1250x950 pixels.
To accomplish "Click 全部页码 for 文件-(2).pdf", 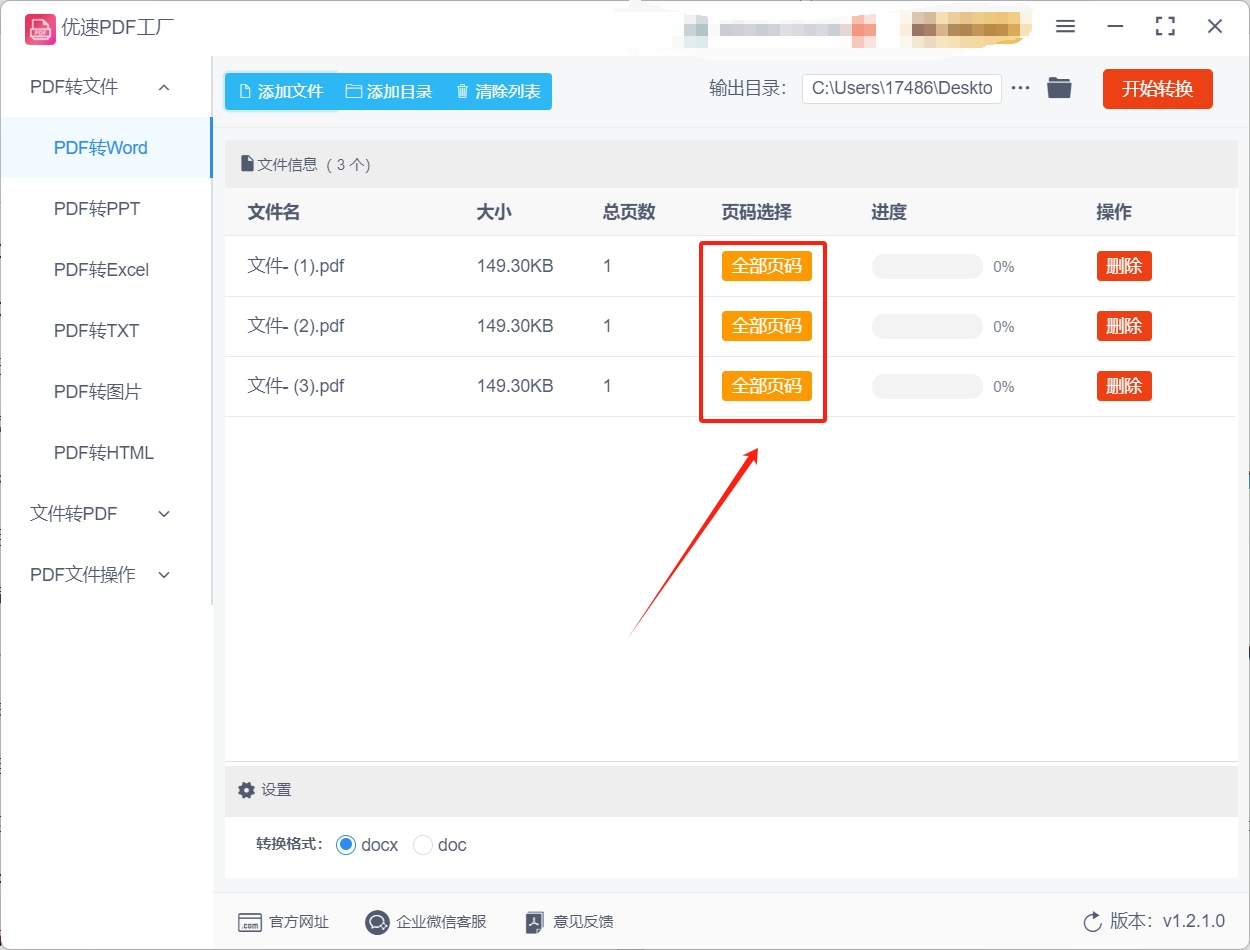I will pos(766,325).
